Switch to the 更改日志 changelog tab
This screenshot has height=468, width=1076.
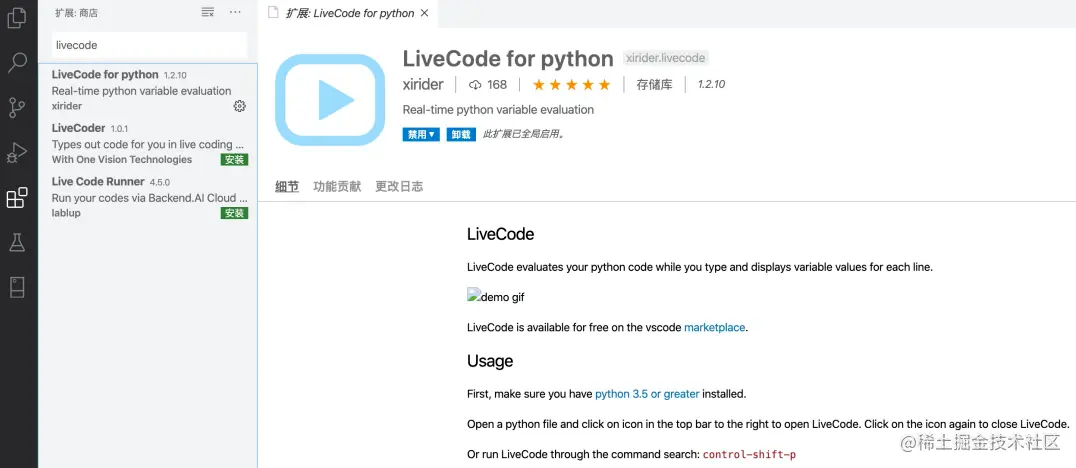point(399,186)
